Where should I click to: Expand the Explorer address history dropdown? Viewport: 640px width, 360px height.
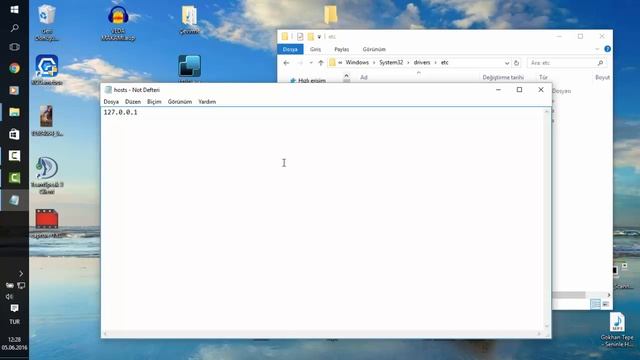(507, 63)
